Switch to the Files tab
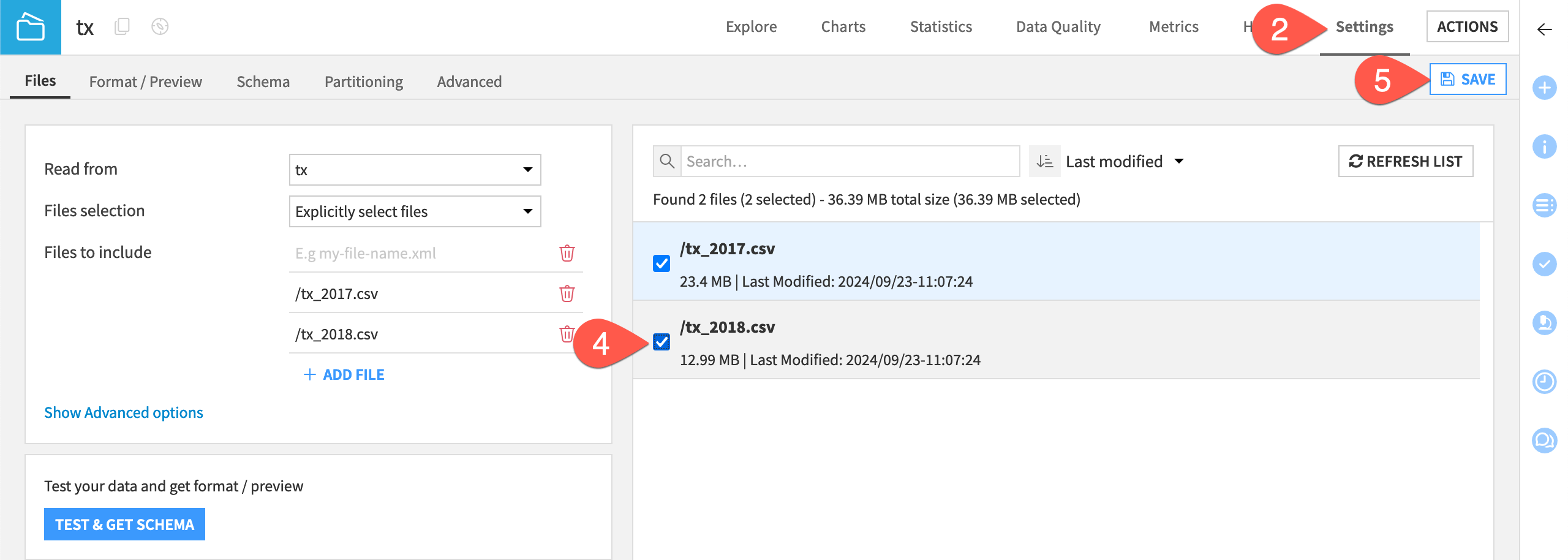The width and height of the screenshot is (1568, 560). pos(40,81)
